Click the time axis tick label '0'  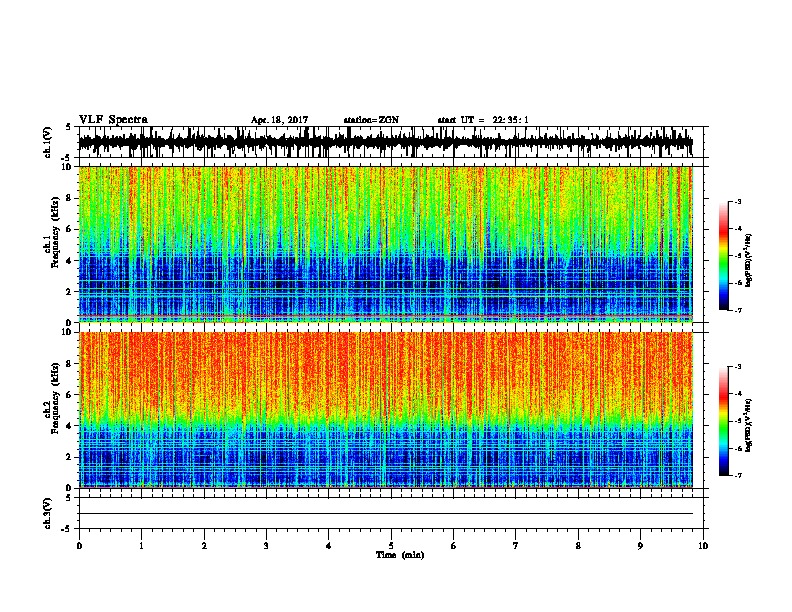click(79, 546)
